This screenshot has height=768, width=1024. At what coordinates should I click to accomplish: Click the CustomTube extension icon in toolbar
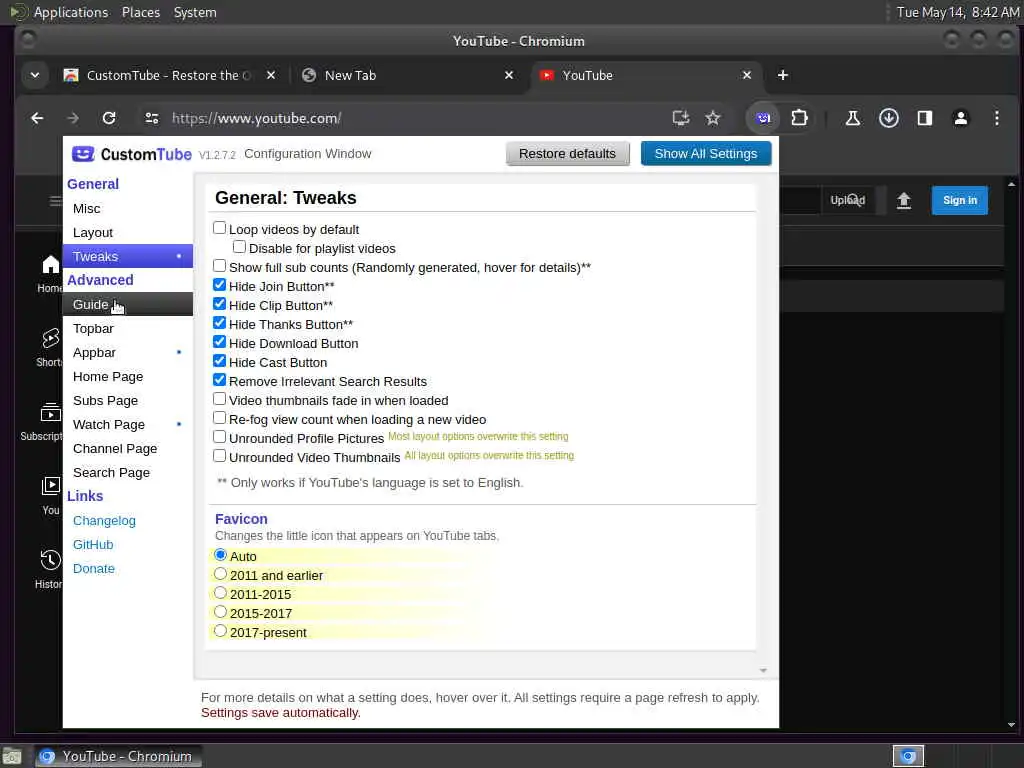point(763,118)
